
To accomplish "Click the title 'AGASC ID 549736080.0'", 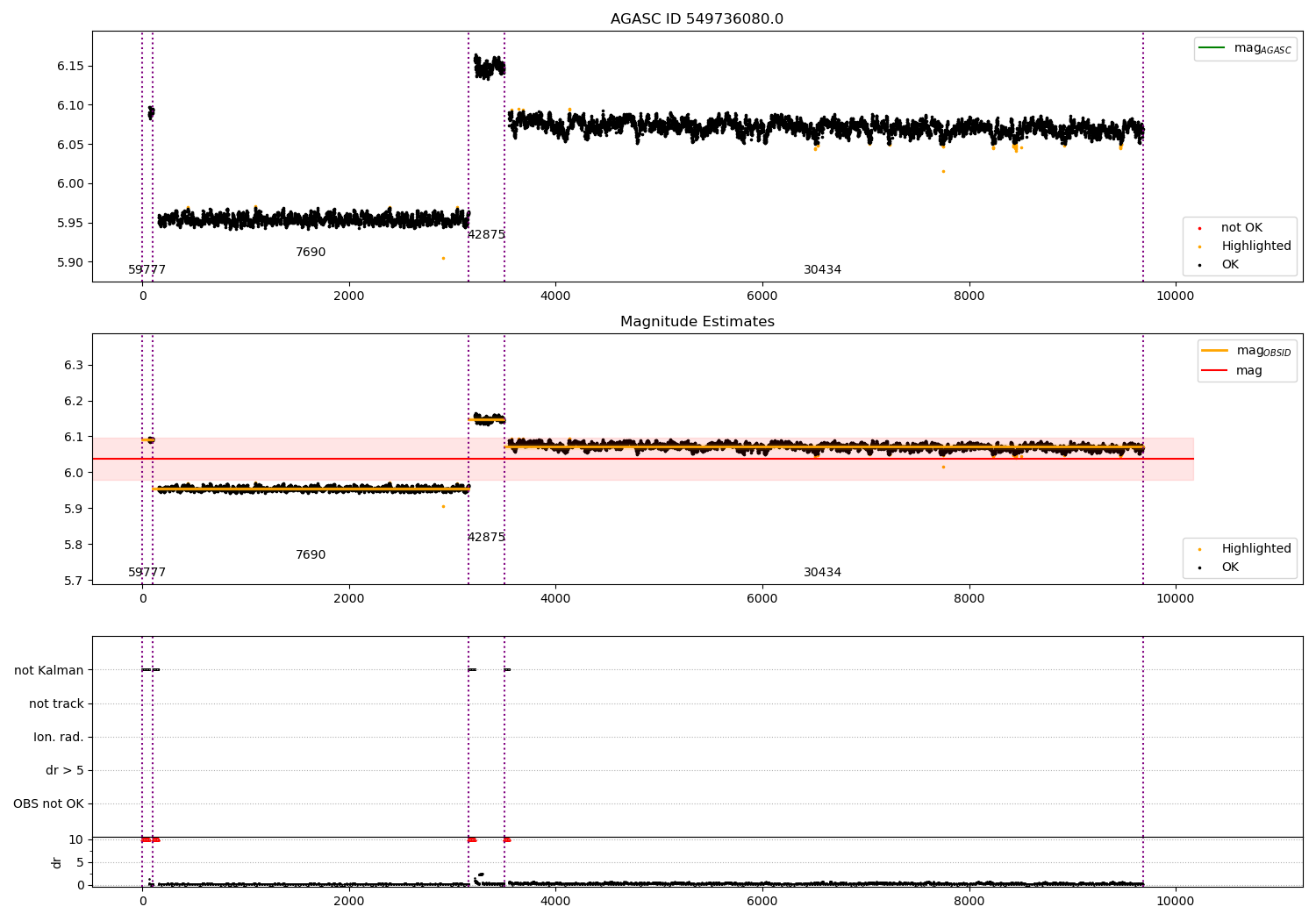I will [x=697, y=19].
